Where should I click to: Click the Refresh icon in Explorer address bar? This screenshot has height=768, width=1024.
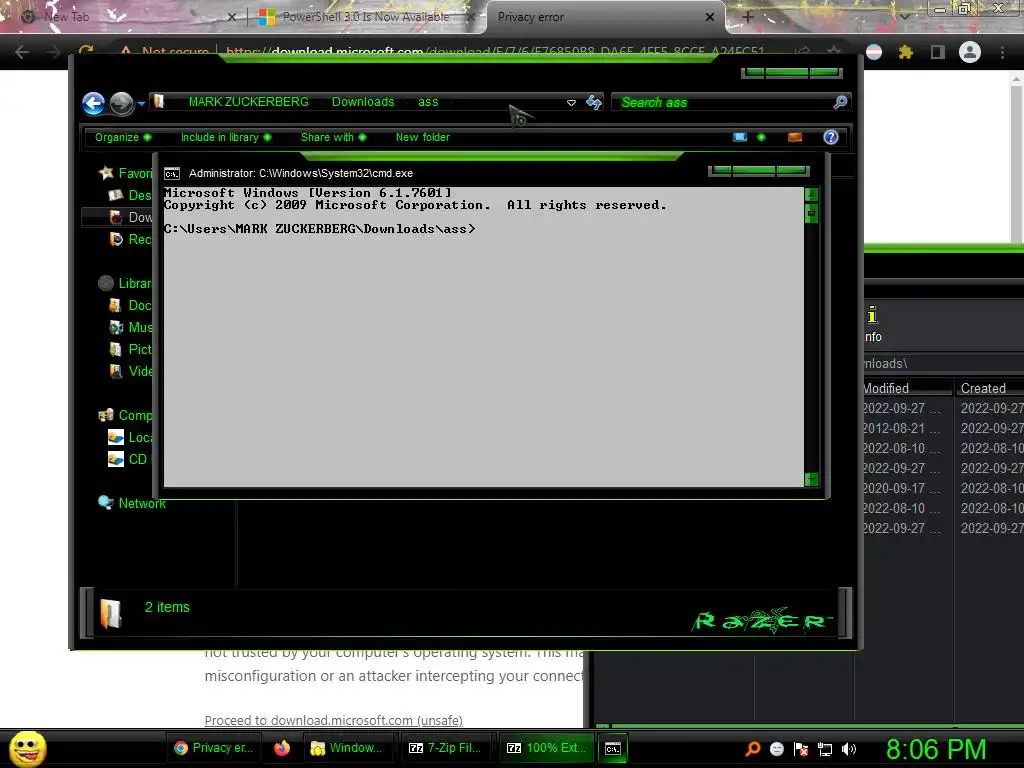(594, 102)
